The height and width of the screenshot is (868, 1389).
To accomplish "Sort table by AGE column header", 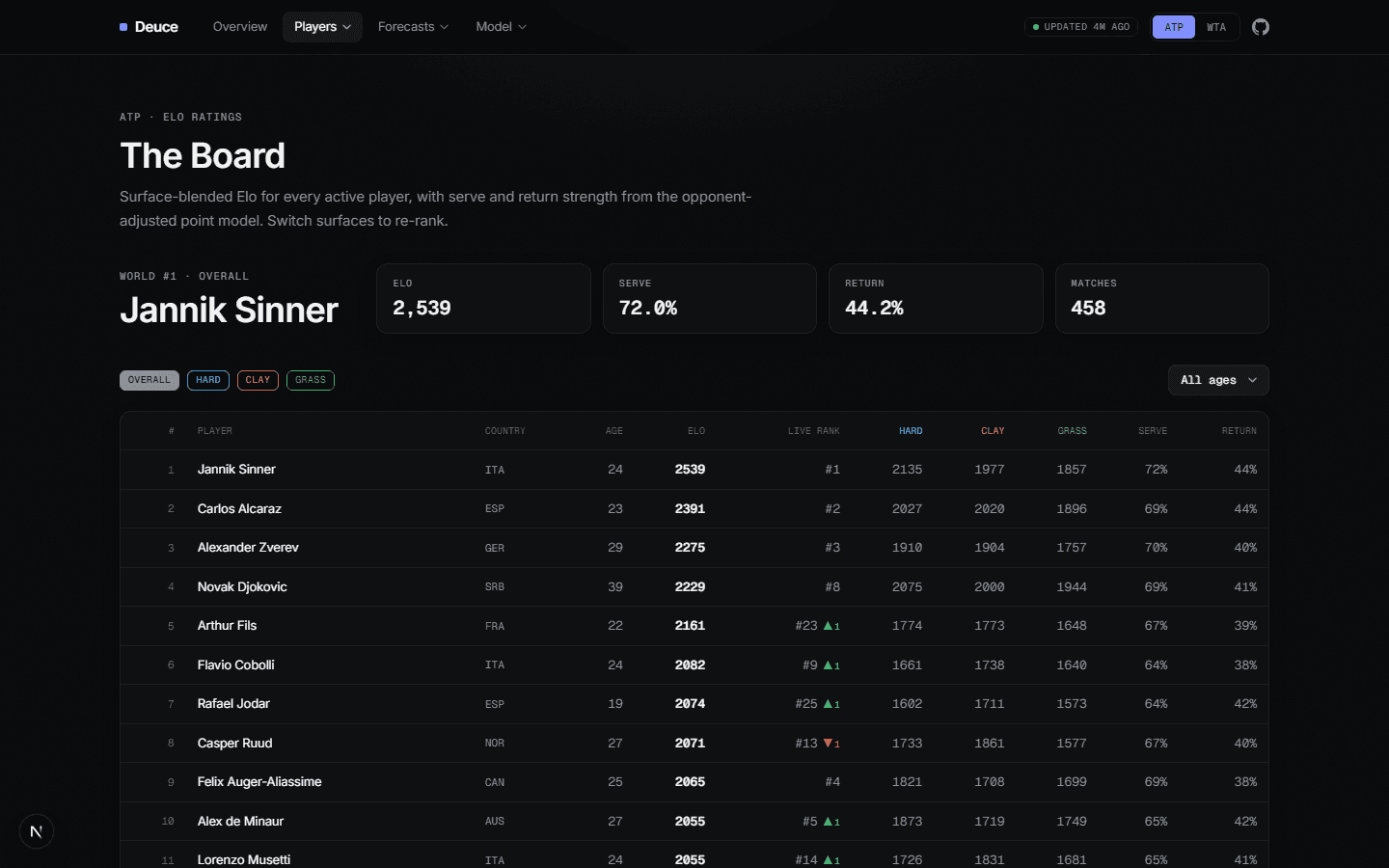I will pos(614,431).
